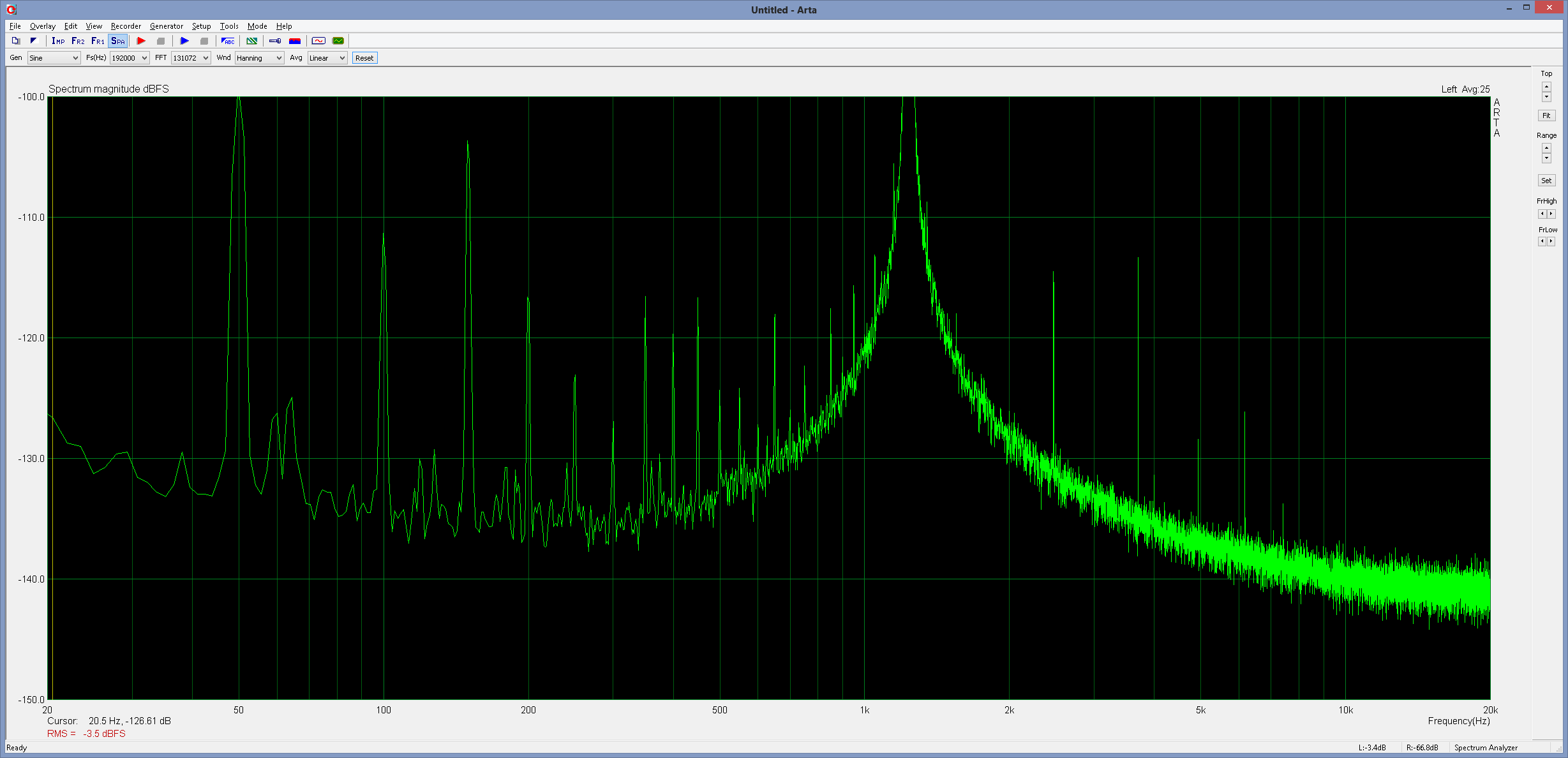Switch to Impulse response (IMP) mode
The width and height of the screenshot is (1568, 758).
pyautogui.click(x=58, y=41)
